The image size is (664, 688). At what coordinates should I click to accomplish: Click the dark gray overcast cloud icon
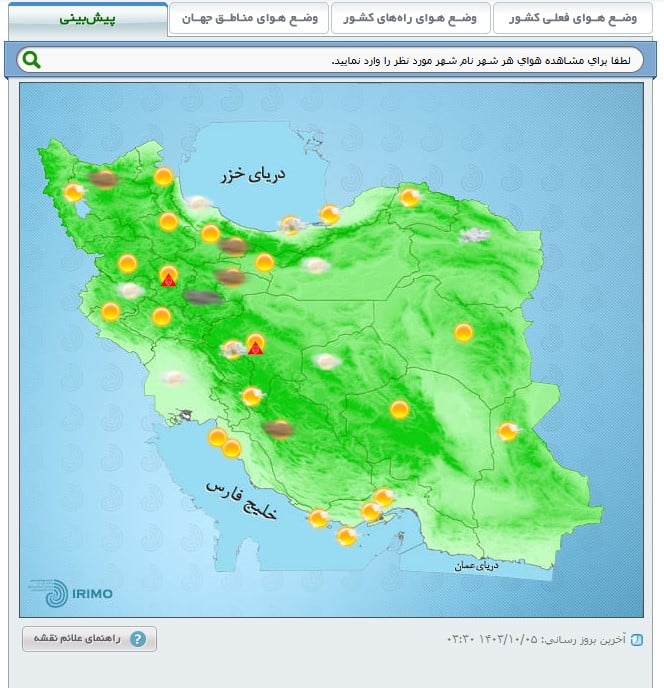[202, 297]
